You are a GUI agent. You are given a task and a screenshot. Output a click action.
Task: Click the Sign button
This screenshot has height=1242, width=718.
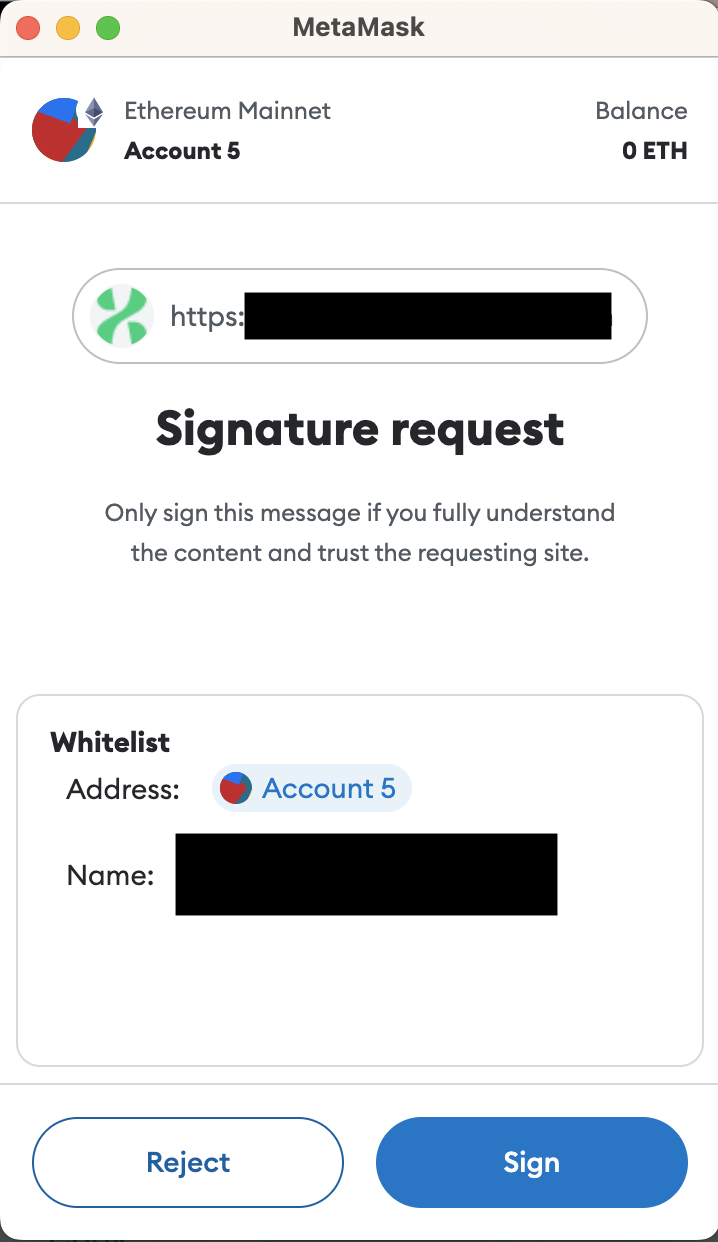pyautogui.click(x=531, y=1162)
